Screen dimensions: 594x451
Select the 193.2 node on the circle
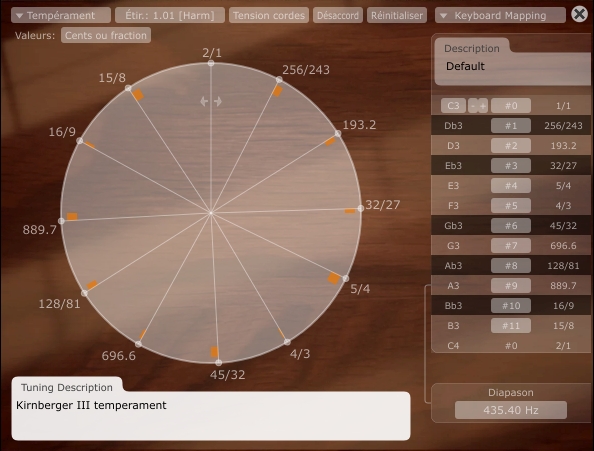tap(338, 134)
